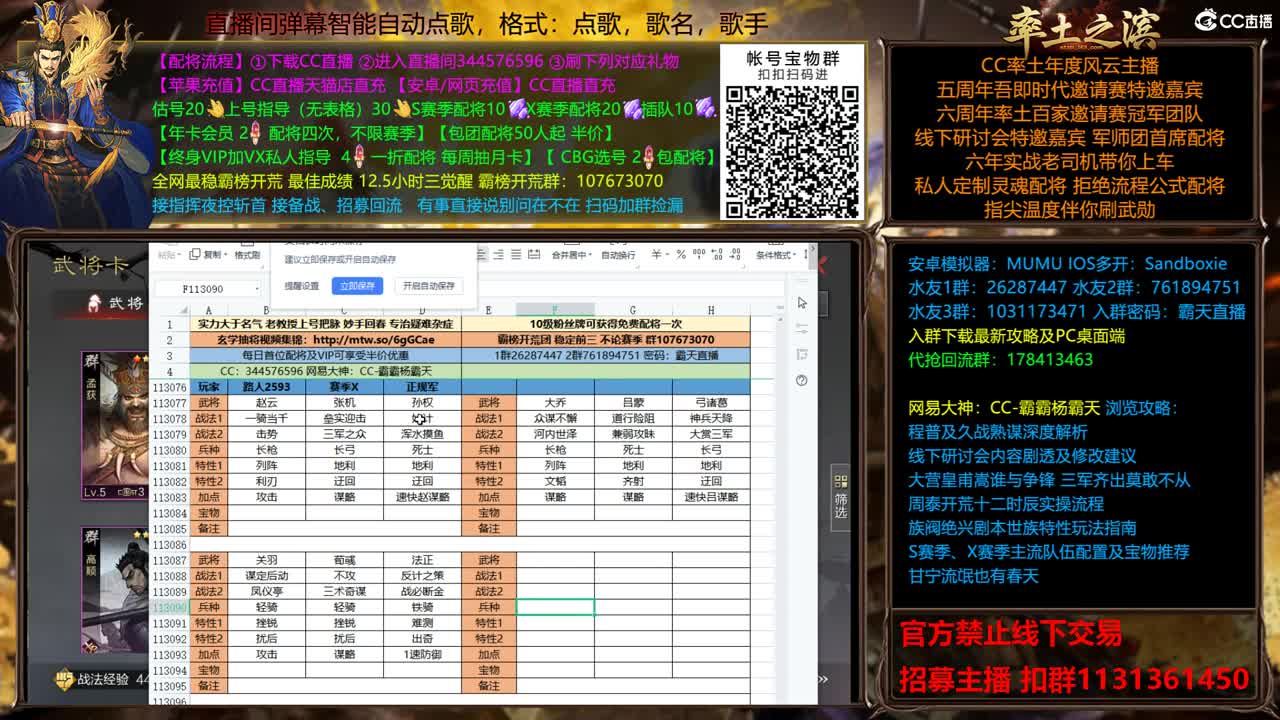Screen dimensions: 1280x720
Task: Click cell containing 关羽
Action: pos(266,560)
